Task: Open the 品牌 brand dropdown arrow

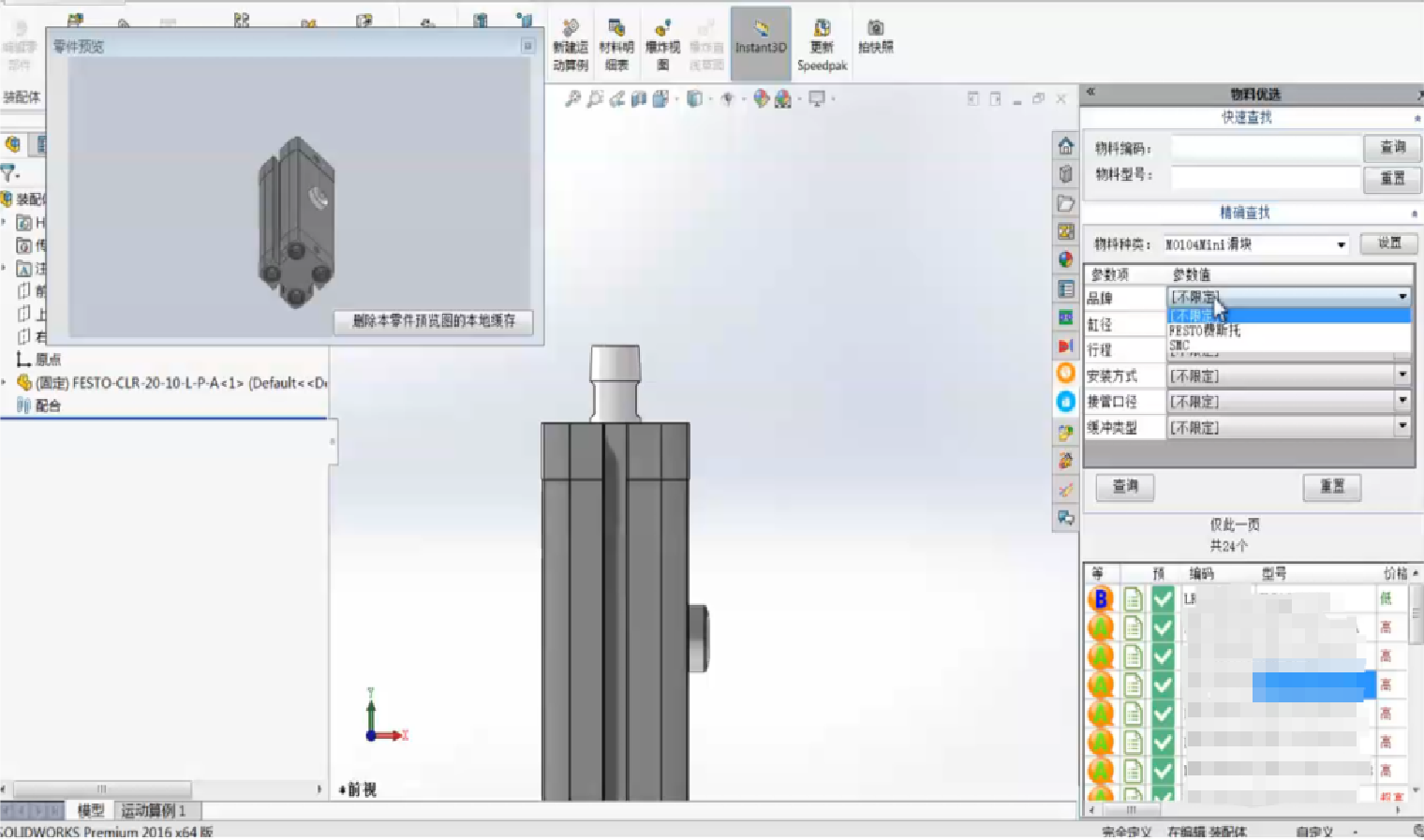Action: click(x=1402, y=297)
